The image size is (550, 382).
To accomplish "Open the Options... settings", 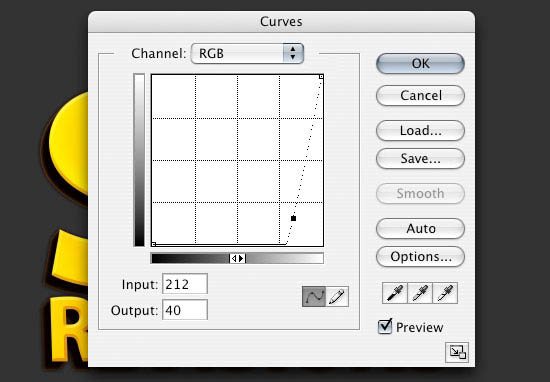I will pos(420,257).
